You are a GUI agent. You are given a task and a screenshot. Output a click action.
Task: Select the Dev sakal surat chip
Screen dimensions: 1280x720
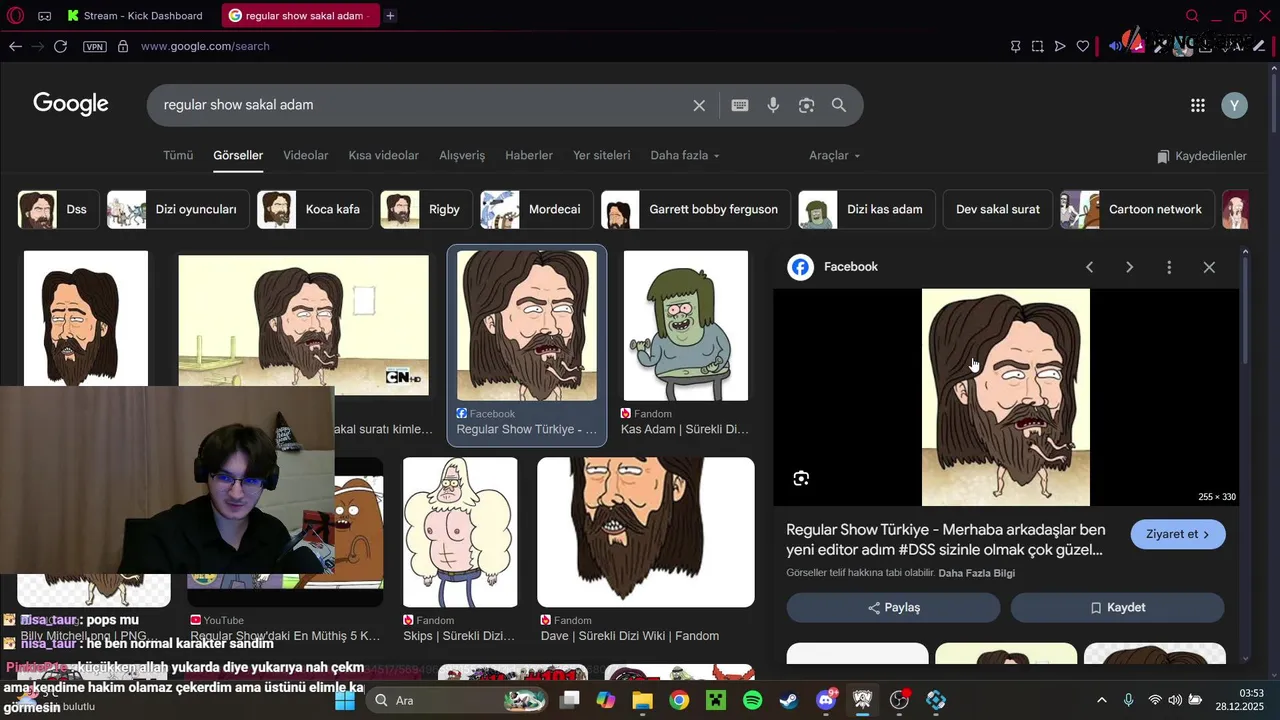pyautogui.click(x=998, y=209)
